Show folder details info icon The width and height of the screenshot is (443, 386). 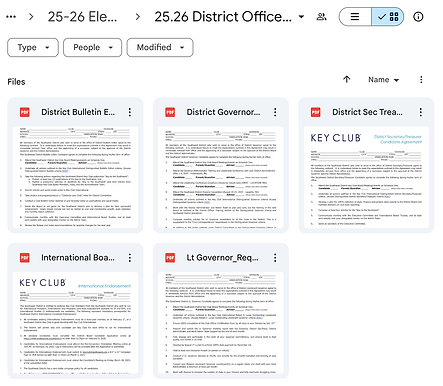pos(418,17)
